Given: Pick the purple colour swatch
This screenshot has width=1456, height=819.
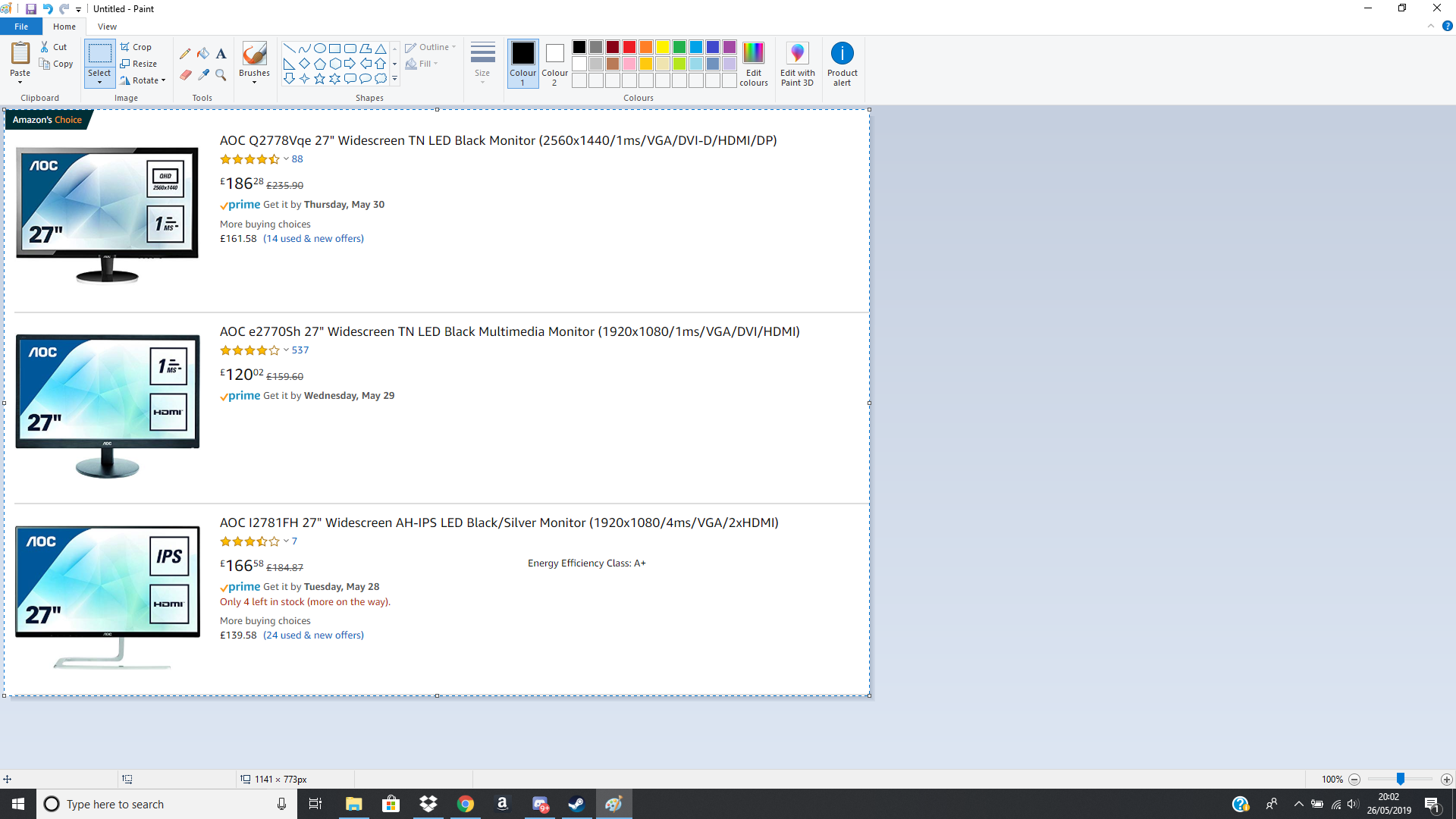Looking at the screenshot, I should click(x=729, y=47).
